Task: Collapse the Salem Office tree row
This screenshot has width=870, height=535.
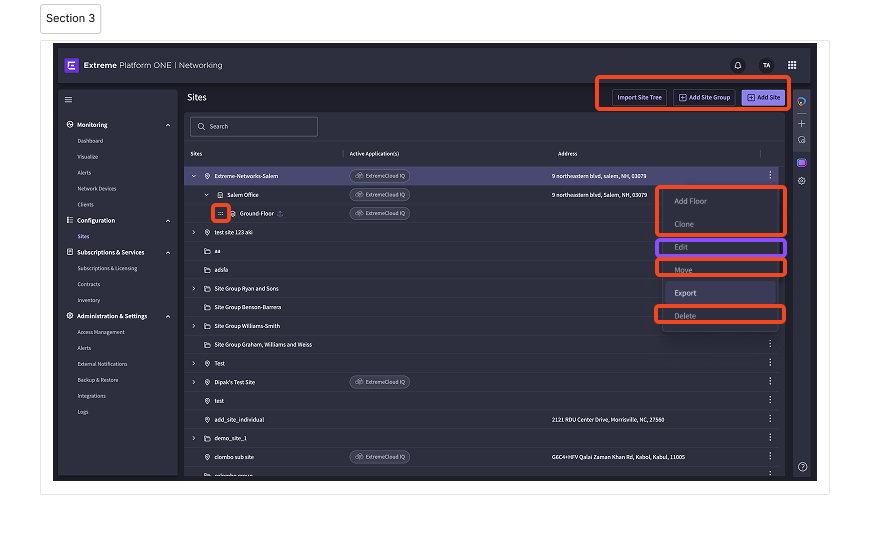Action: 206,195
